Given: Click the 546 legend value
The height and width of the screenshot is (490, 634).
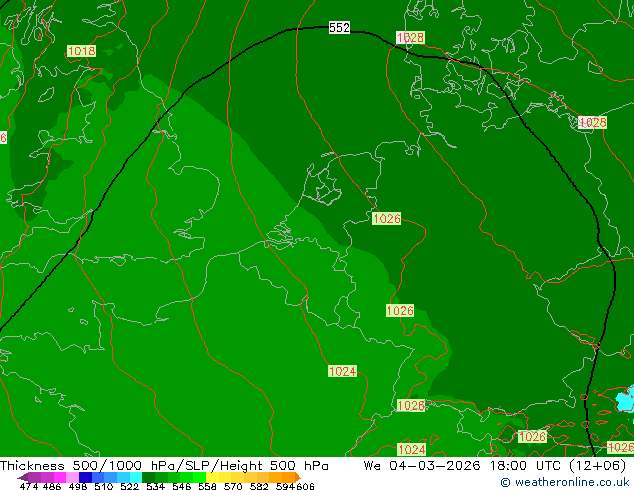Looking at the screenshot, I should pos(181,486).
